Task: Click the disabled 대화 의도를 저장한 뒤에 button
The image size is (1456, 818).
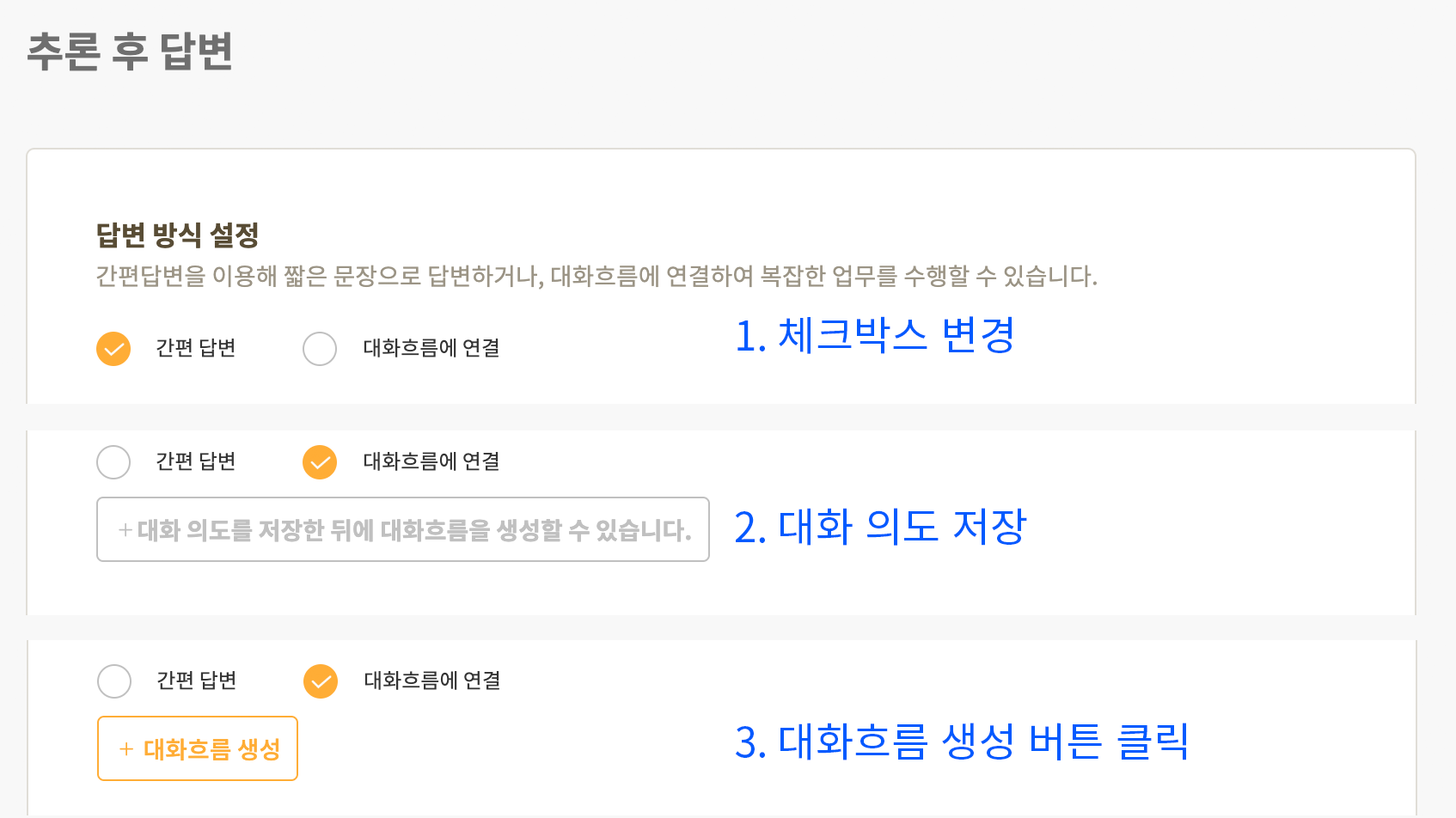Action: [403, 529]
